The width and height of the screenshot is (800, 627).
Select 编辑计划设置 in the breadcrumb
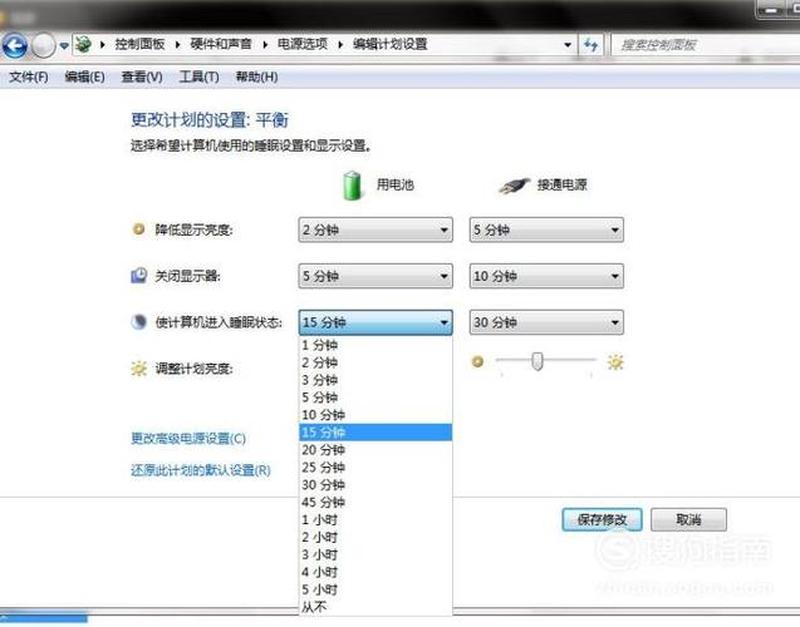(x=390, y=44)
